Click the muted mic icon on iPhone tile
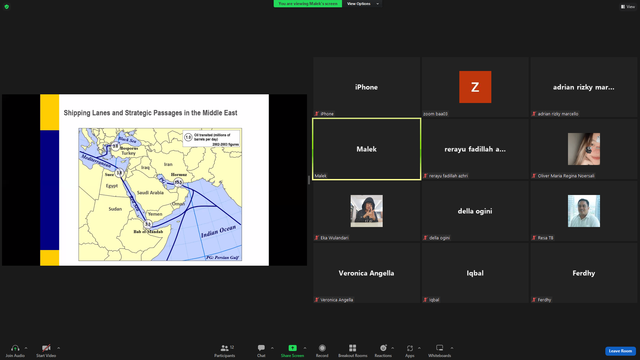 point(317,114)
